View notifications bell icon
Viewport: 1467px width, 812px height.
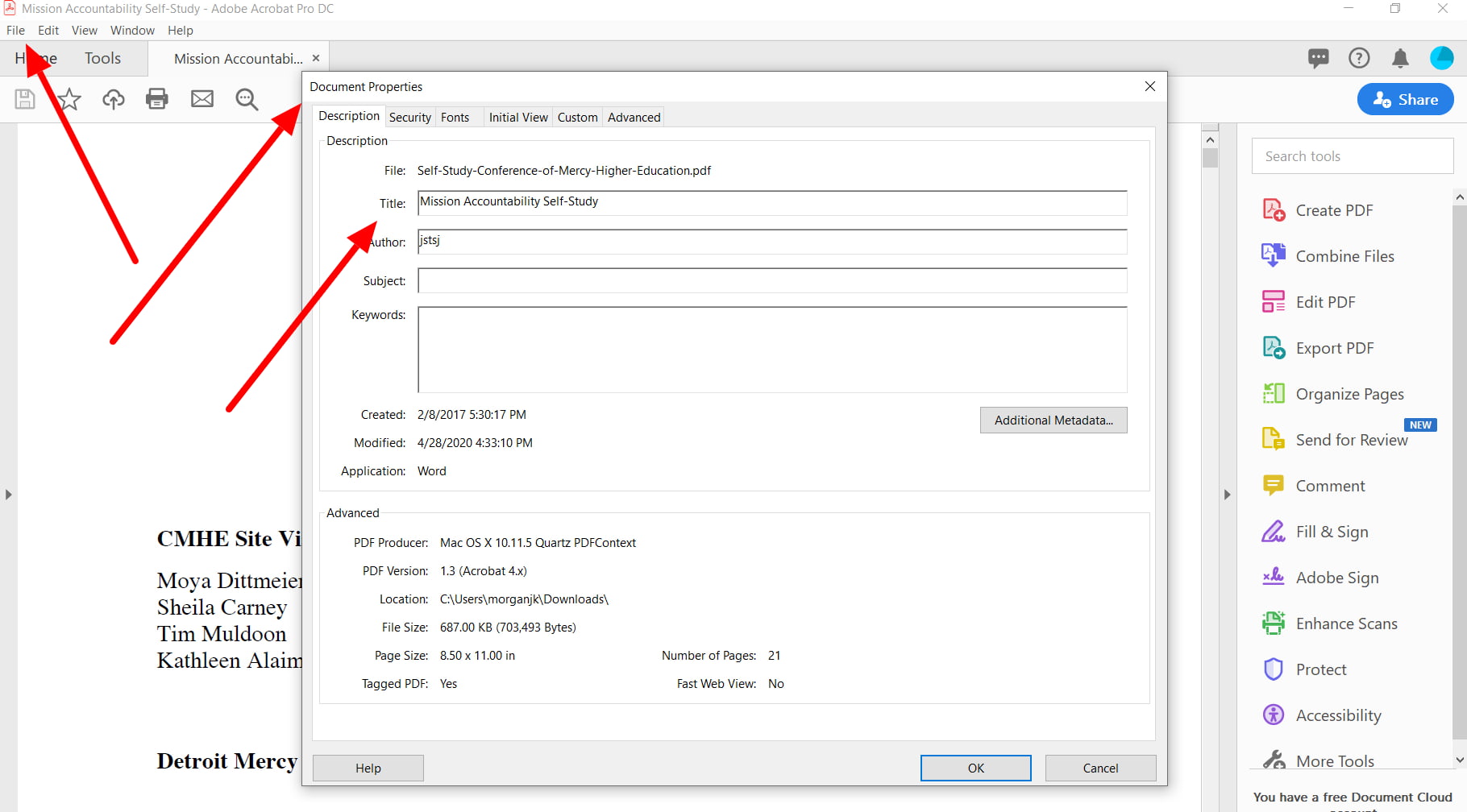pyautogui.click(x=1400, y=58)
